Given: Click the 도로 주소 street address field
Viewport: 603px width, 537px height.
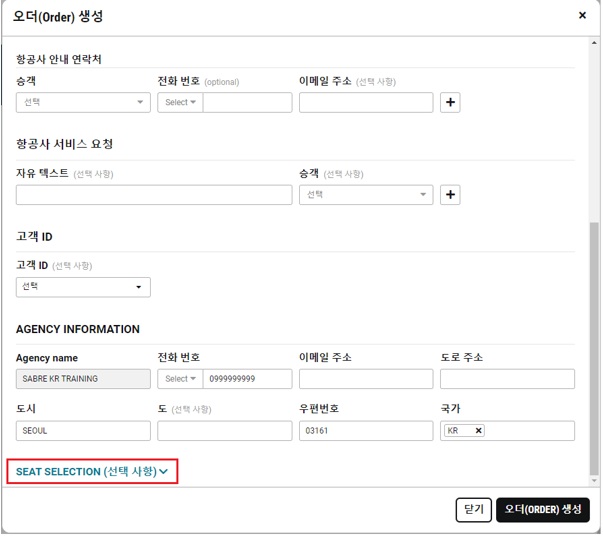Looking at the screenshot, I should (x=507, y=379).
